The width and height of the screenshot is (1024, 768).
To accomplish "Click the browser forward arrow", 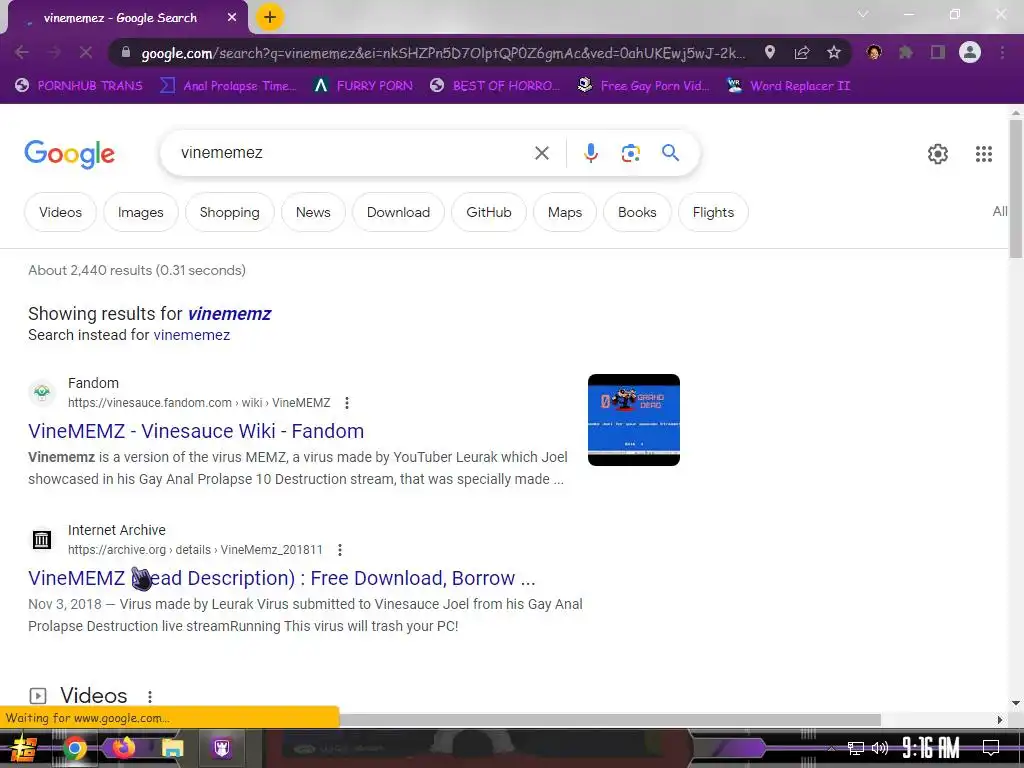I will 54,52.
